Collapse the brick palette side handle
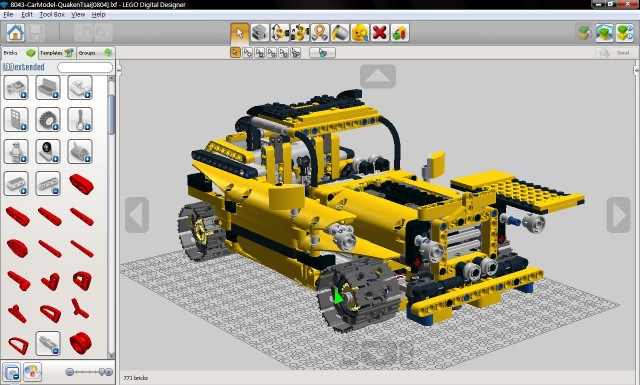Image resolution: width=640 pixels, height=385 pixels. [x=119, y=70]
